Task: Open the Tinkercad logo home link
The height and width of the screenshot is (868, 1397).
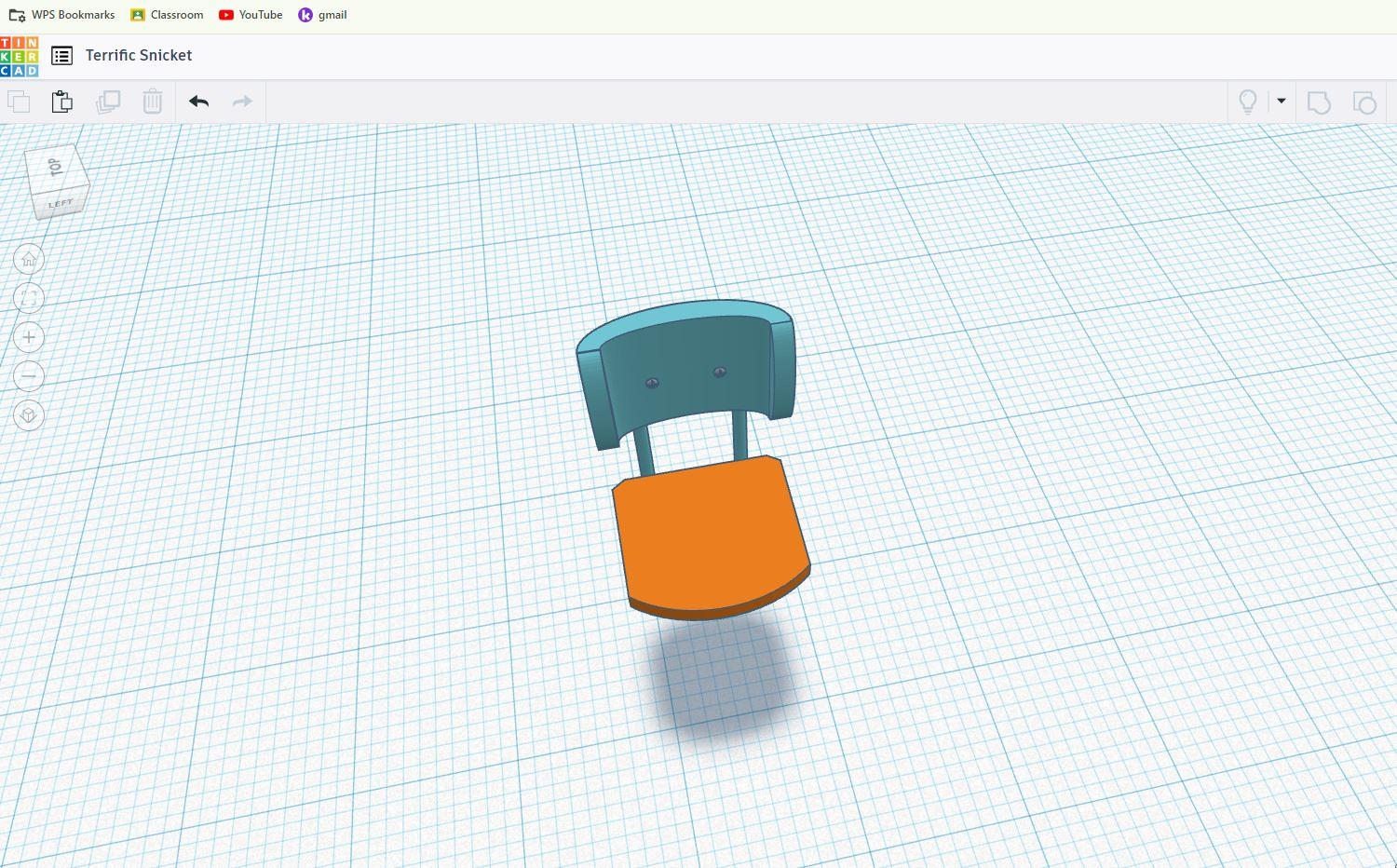Action: (x=20, y=57)
